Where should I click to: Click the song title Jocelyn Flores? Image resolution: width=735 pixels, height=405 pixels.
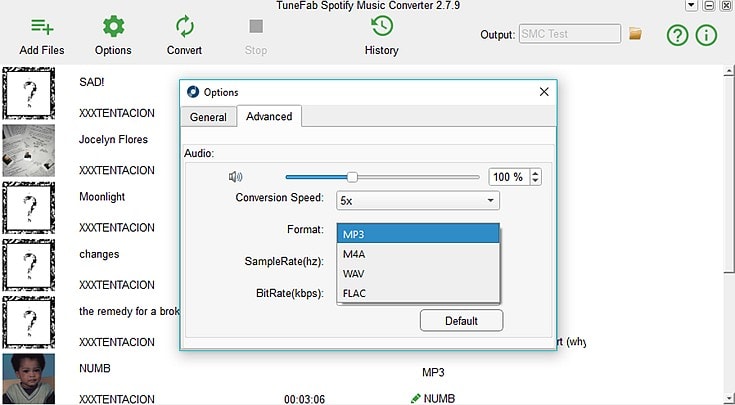pos(113,140)
